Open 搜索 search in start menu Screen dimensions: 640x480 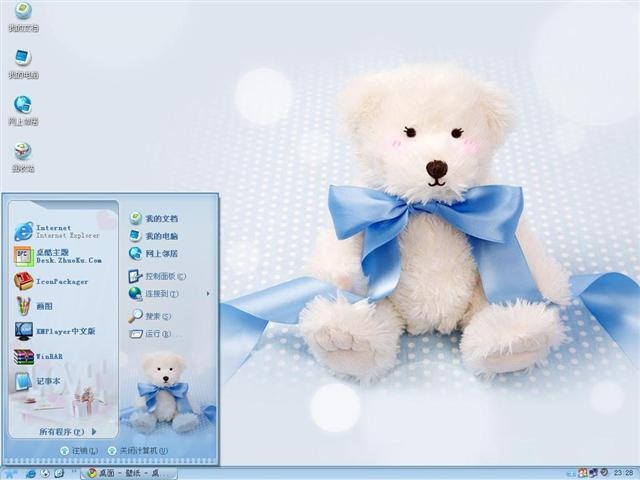tap(149, 316)
